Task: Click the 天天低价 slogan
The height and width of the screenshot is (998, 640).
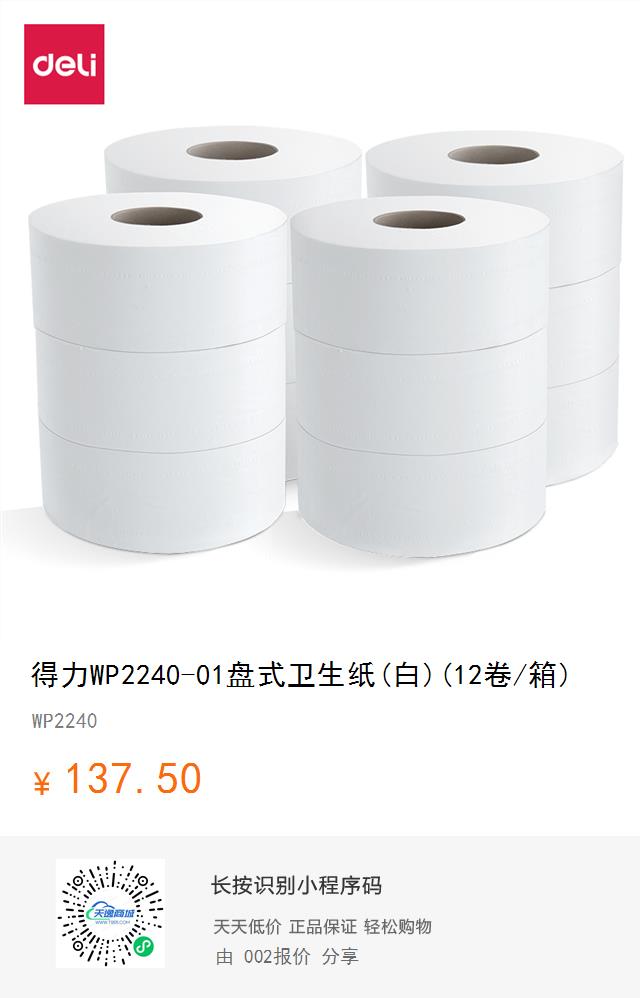Action: pos(247,926)
